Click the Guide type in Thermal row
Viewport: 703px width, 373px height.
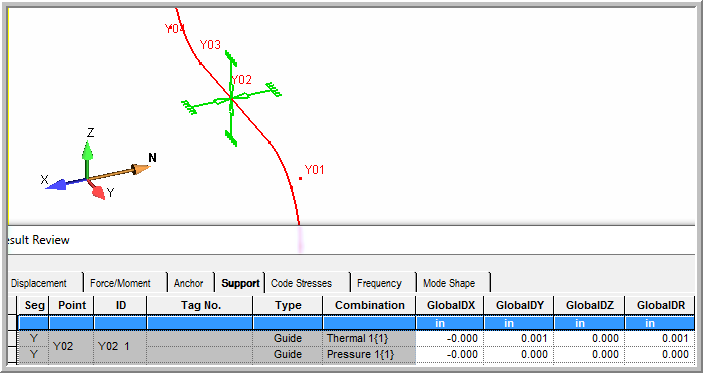pos(288,338)
